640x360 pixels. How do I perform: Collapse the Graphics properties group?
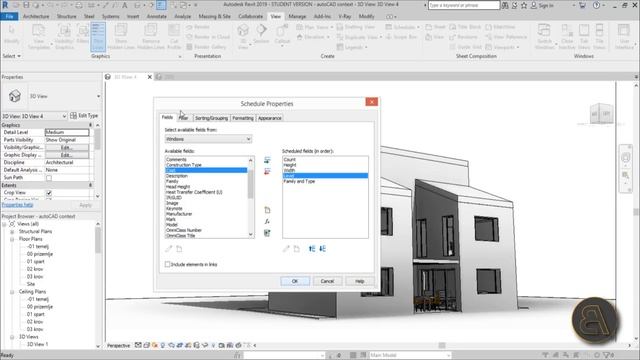coord(90,125)
